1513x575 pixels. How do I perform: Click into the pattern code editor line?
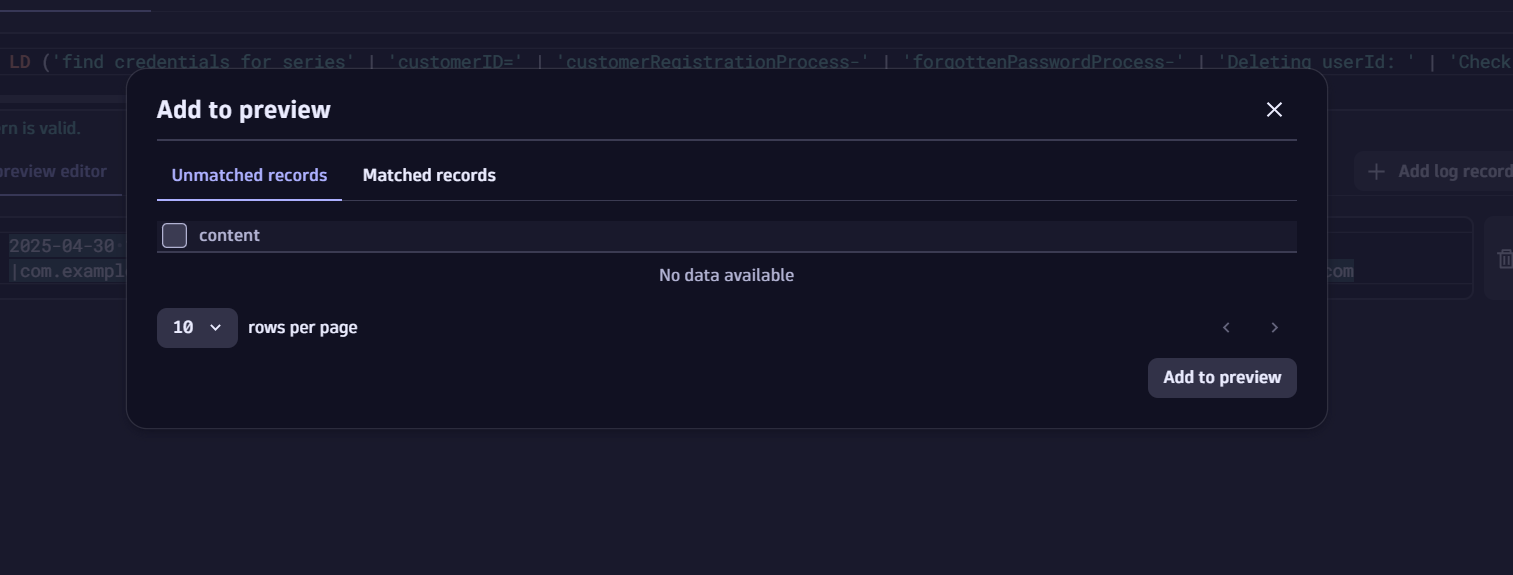[700, 62]
